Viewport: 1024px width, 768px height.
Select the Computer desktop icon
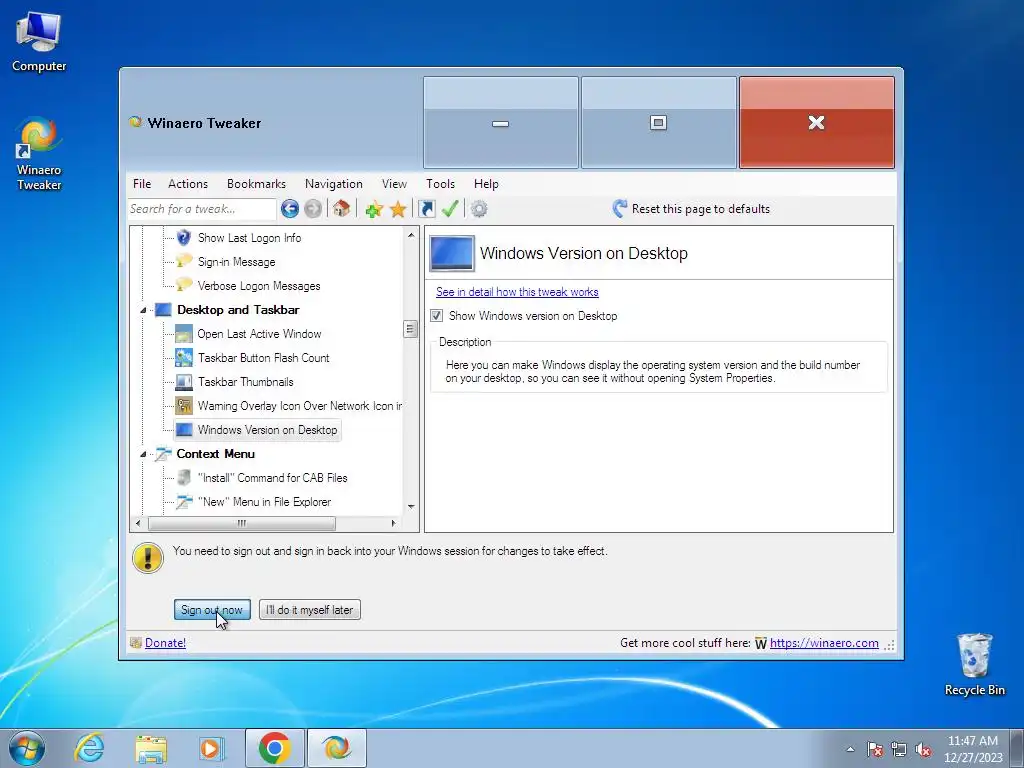click(x=39, y=41)
